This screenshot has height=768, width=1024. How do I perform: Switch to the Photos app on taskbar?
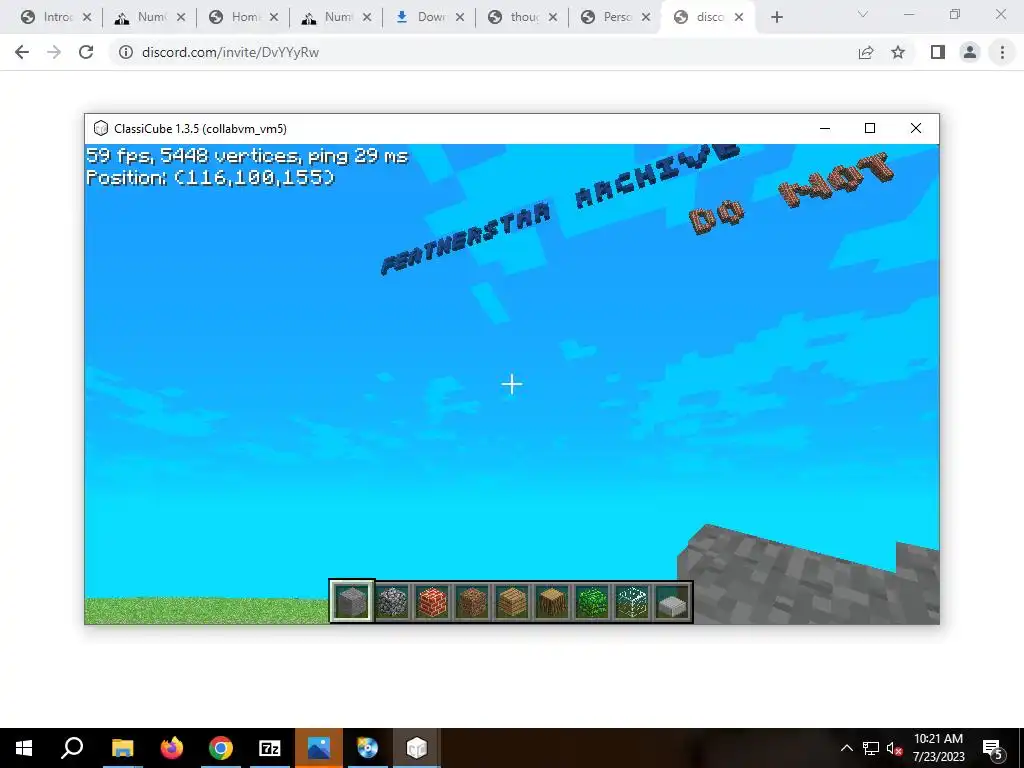(319, 748)
